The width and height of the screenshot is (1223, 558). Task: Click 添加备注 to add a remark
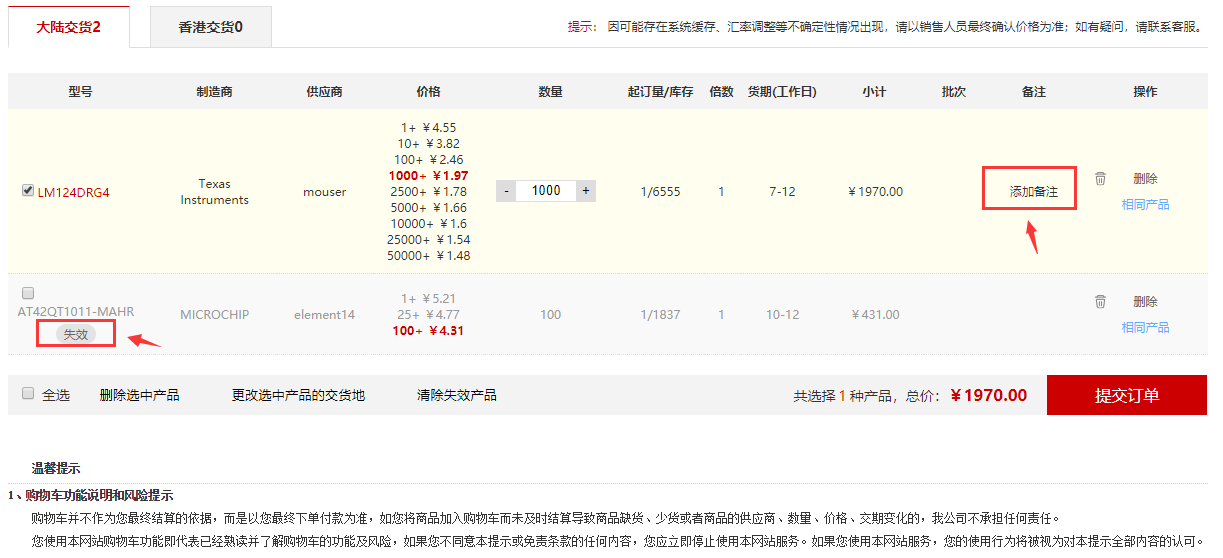(1033, 191)
